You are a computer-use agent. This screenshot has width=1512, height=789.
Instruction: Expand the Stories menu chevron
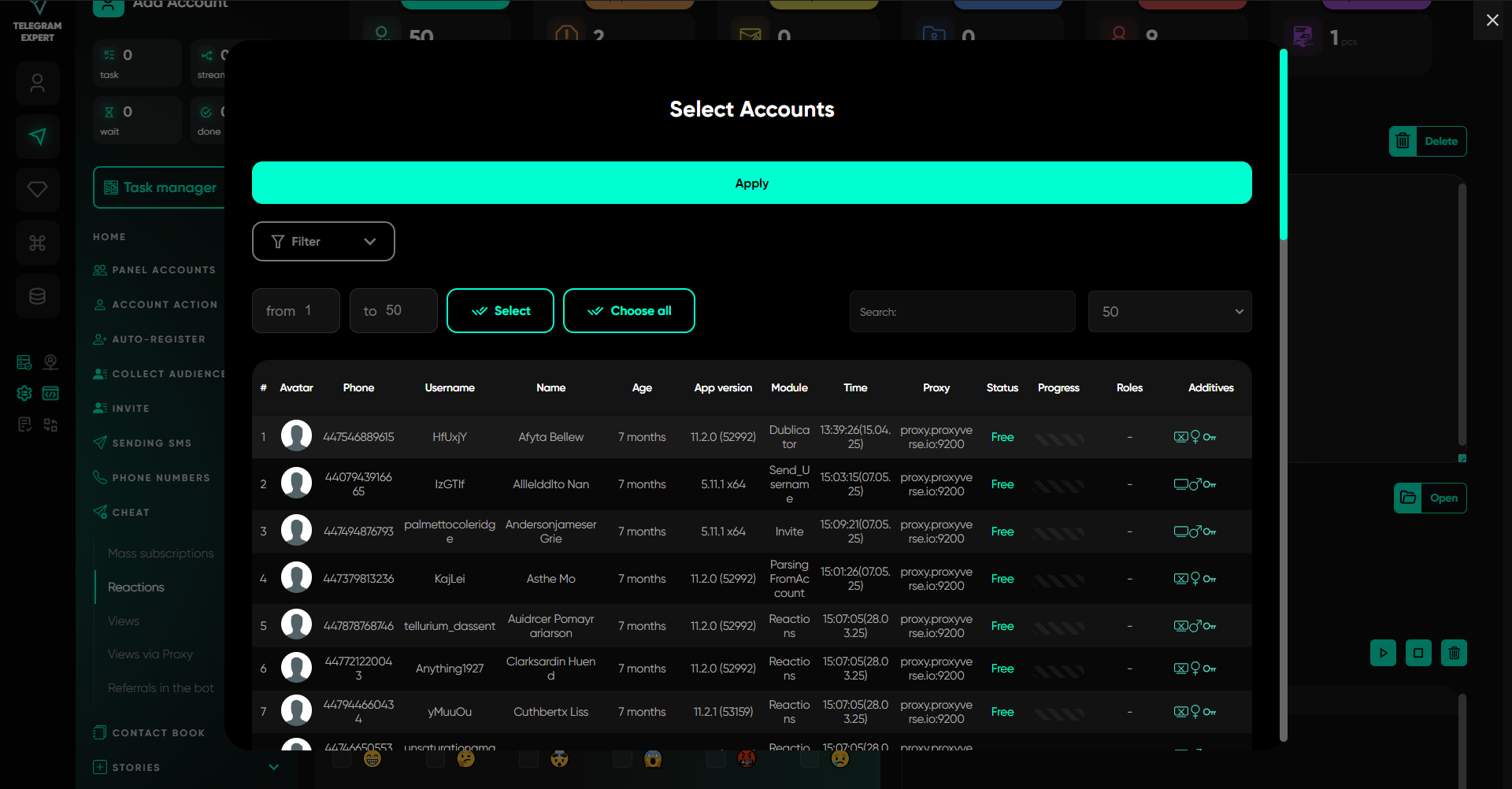pyautogui.click(x=273, y=767)
